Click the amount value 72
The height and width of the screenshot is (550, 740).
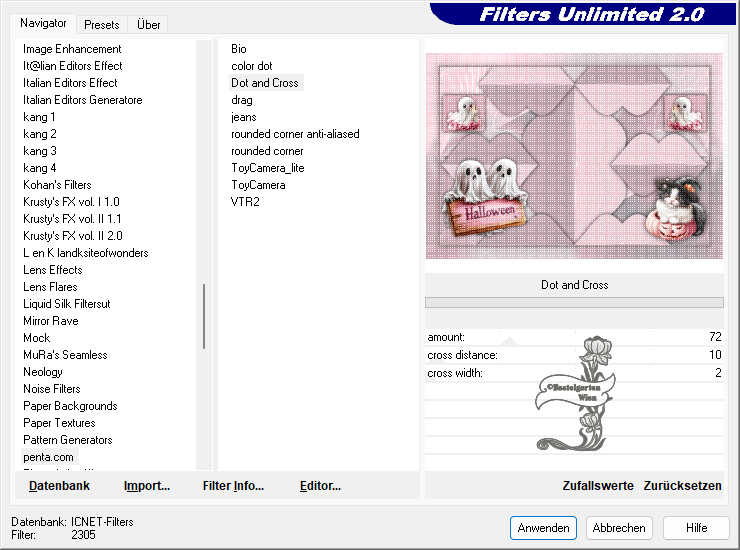(715, 337)
